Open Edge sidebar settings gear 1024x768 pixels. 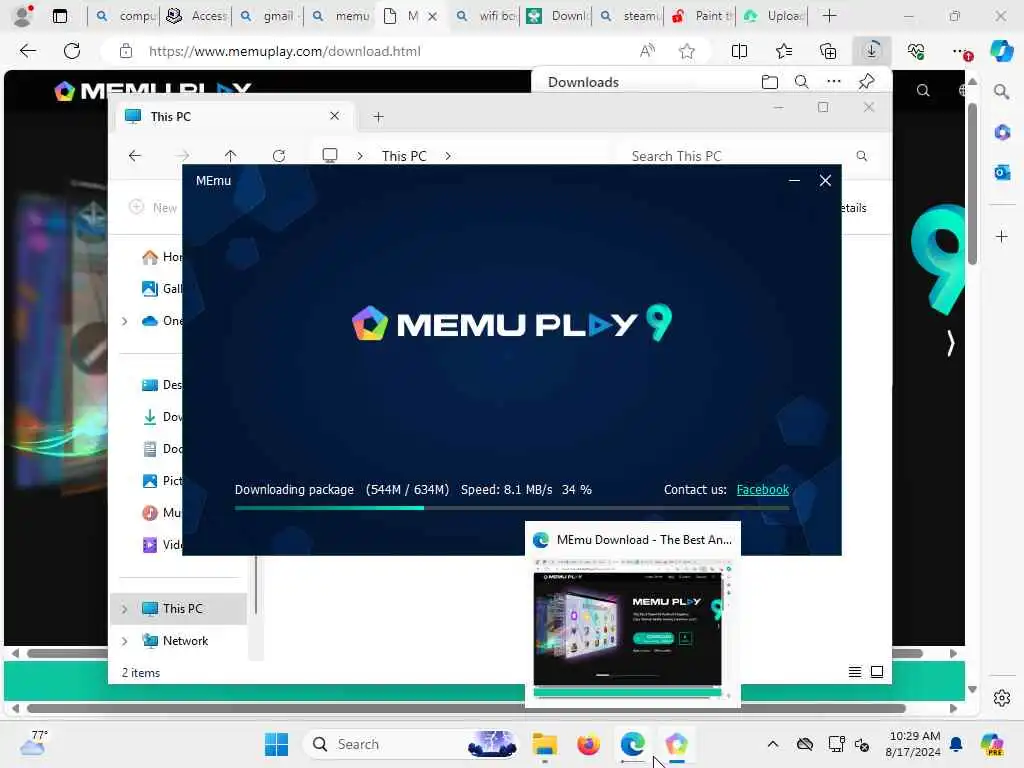coord(1002,698)
